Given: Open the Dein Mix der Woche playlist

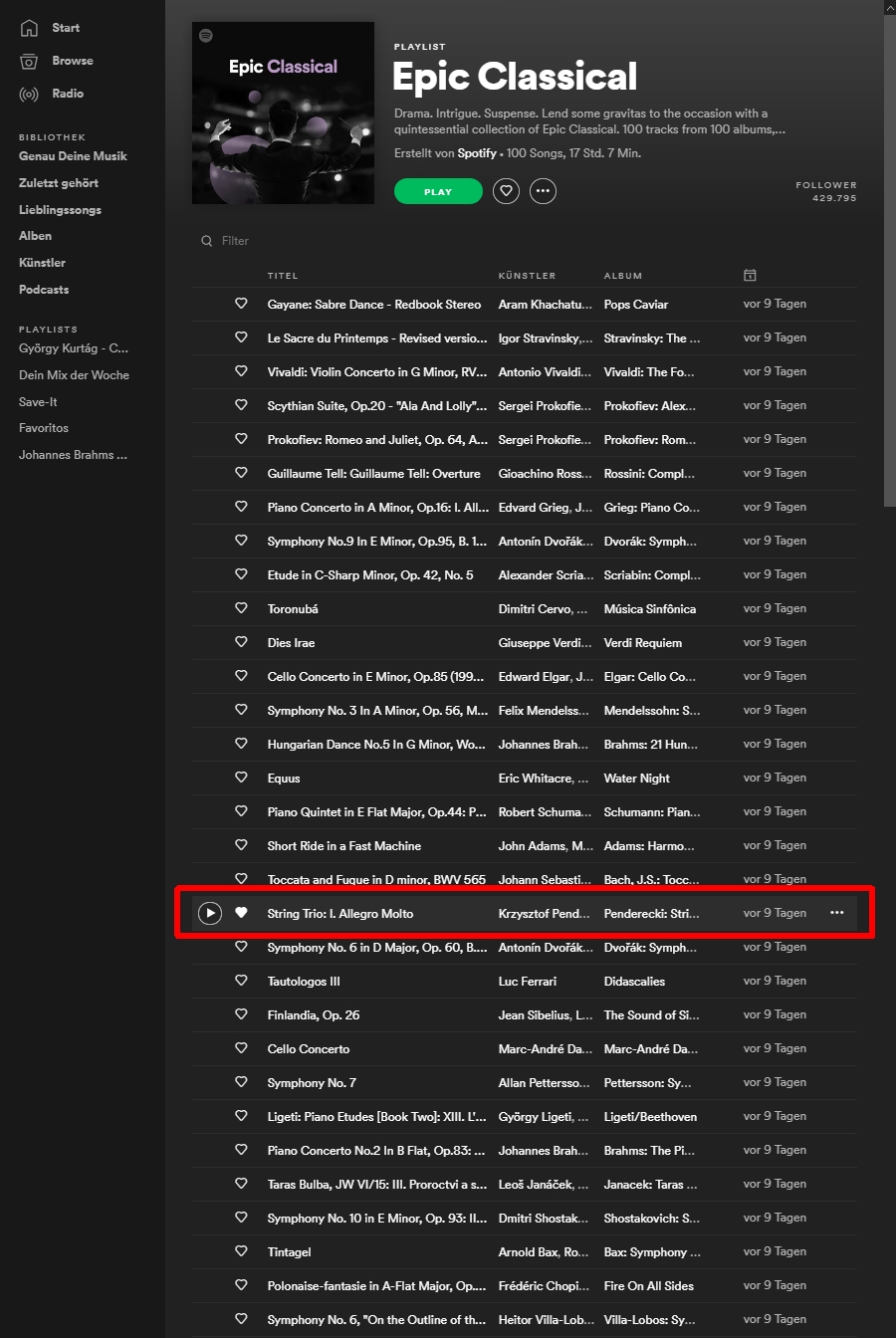Looking at the screenshot, I should 74,375.
